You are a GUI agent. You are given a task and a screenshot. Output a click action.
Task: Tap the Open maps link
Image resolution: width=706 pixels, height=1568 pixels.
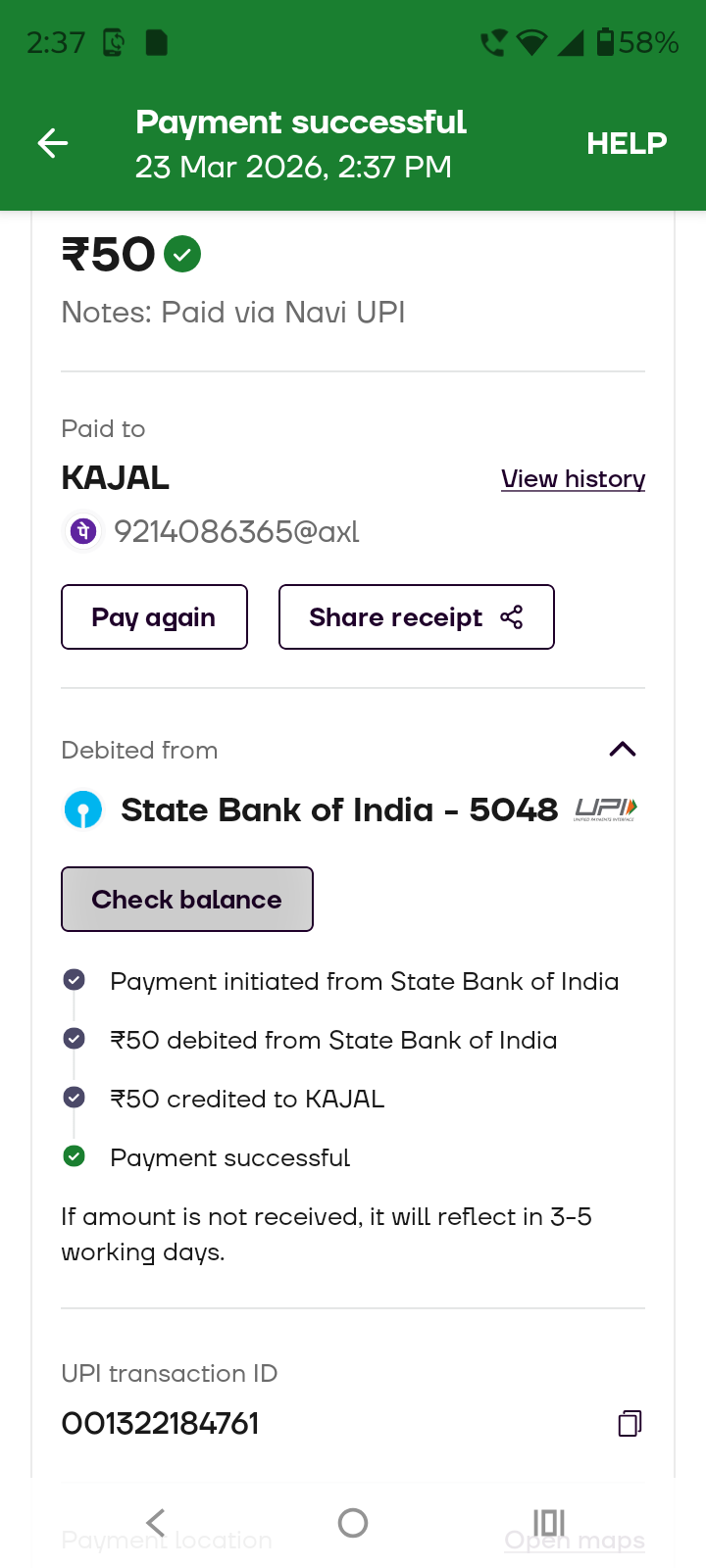point(575,1543)
